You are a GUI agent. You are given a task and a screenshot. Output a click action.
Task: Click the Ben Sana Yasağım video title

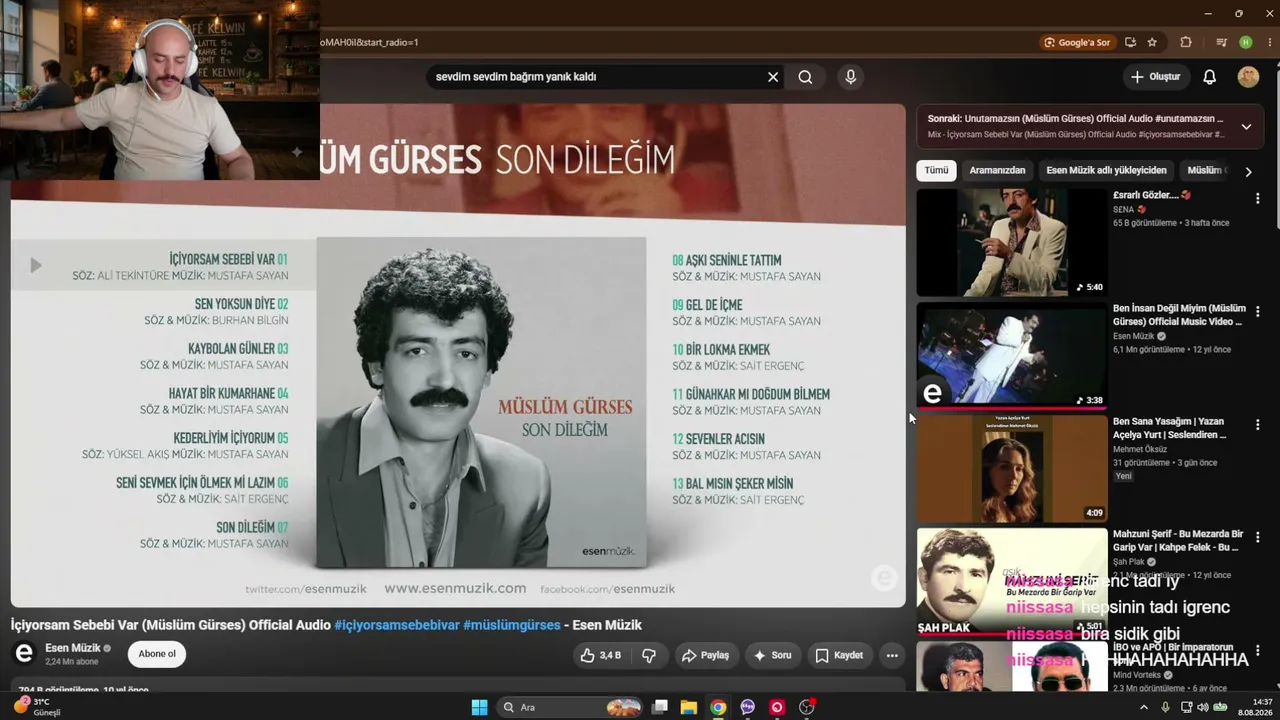pyautogui.click(x=1169, y=428)
